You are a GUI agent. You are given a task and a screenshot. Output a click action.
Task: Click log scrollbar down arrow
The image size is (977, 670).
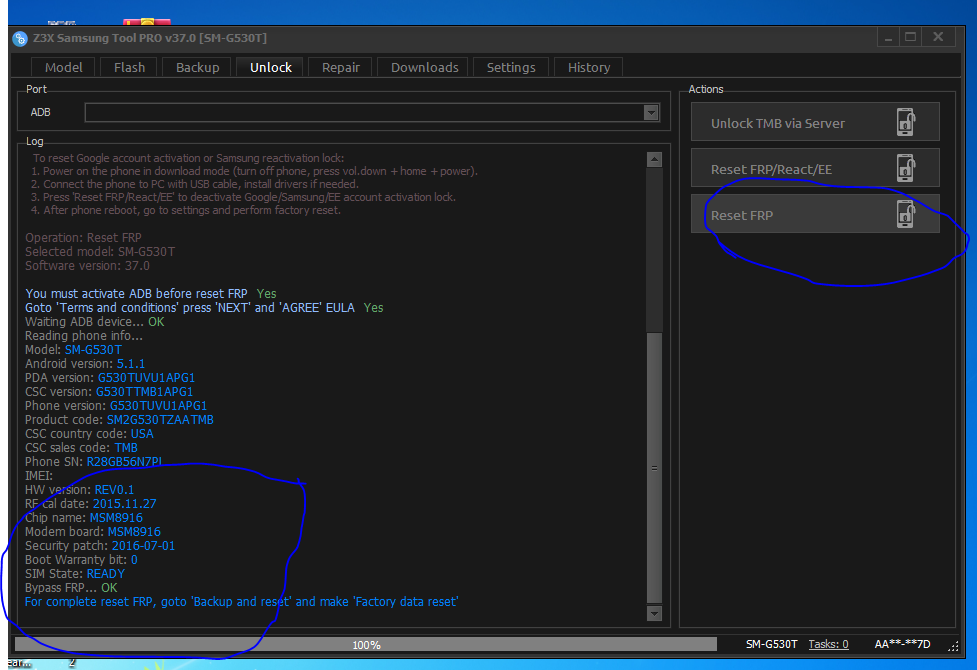click(654, 614)
